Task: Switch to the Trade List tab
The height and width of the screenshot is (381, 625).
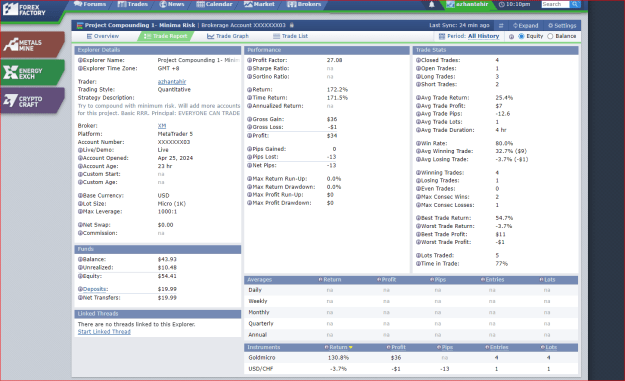Action: pos(290,36)
